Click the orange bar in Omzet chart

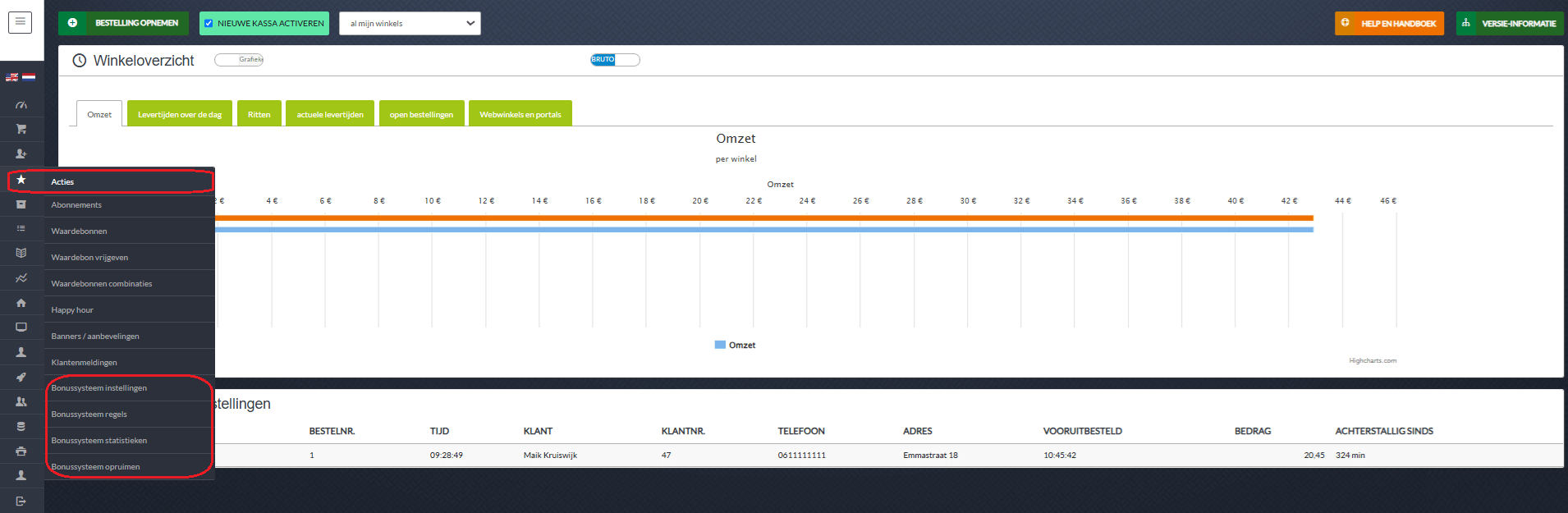[x=763, y=218]
